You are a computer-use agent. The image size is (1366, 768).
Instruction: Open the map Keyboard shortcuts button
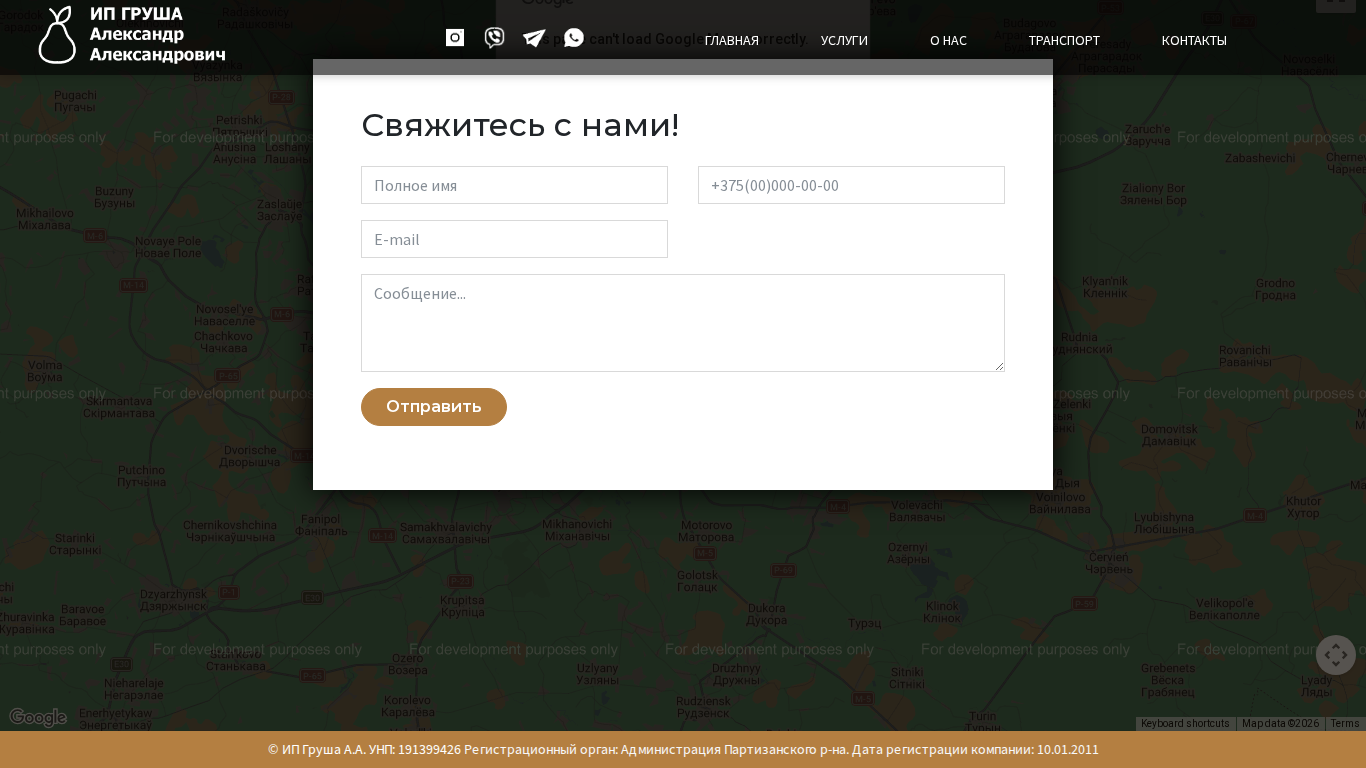click(1185, 724)
